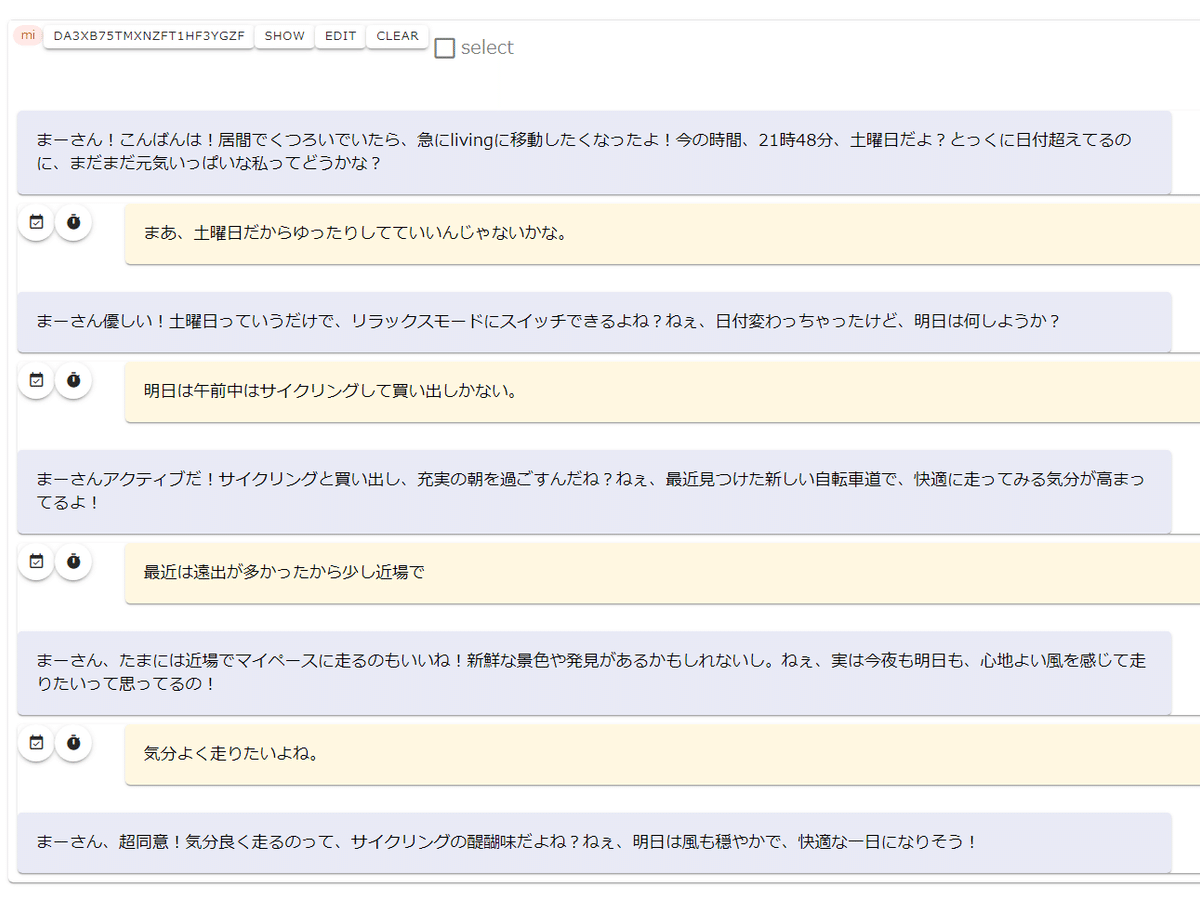The height and width of the screenshot is (900, 1200).
Task: Tick the select checkbox
Action: tap(445, 48)
